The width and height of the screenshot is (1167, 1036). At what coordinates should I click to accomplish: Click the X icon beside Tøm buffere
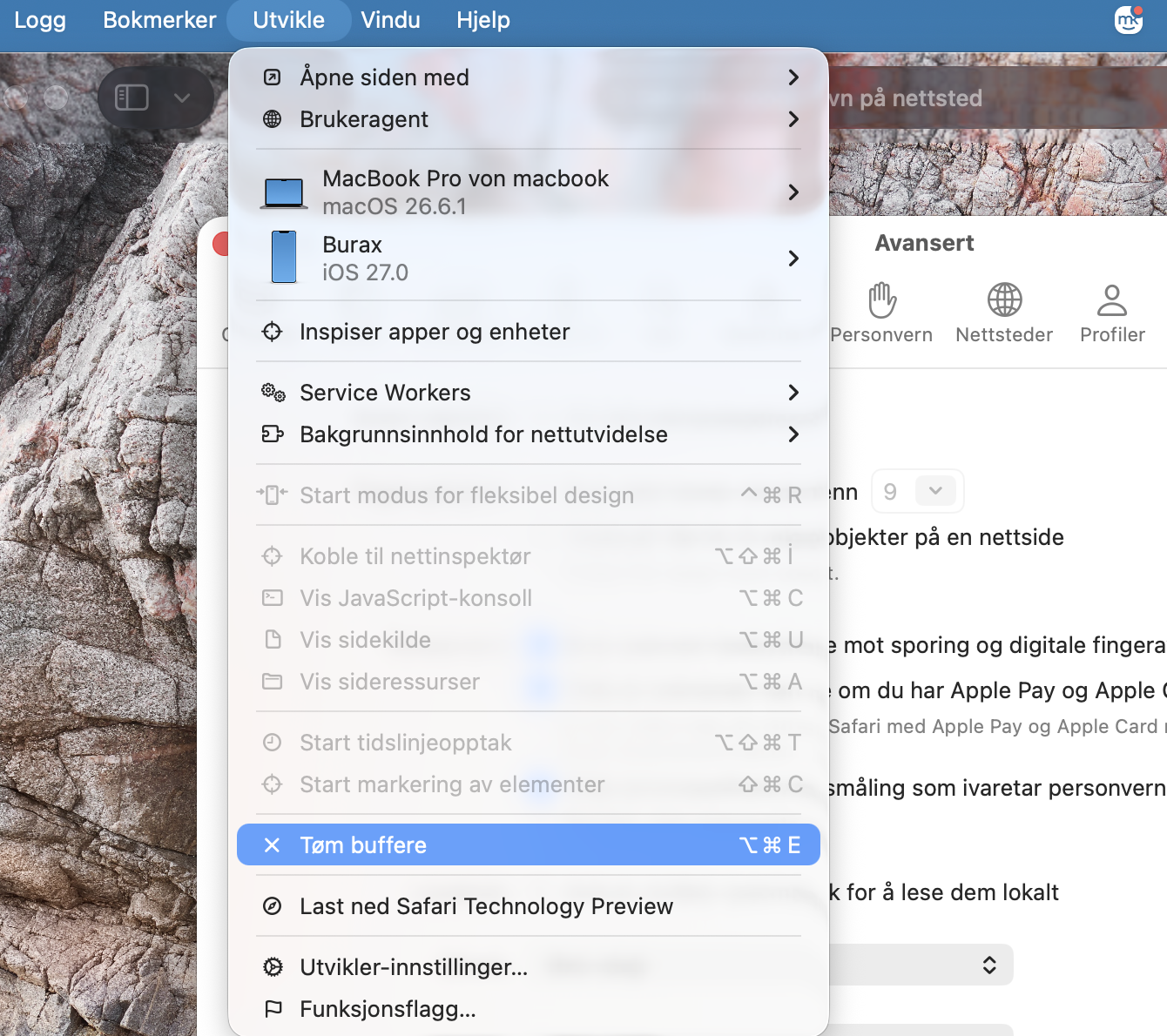pos(272,845)
